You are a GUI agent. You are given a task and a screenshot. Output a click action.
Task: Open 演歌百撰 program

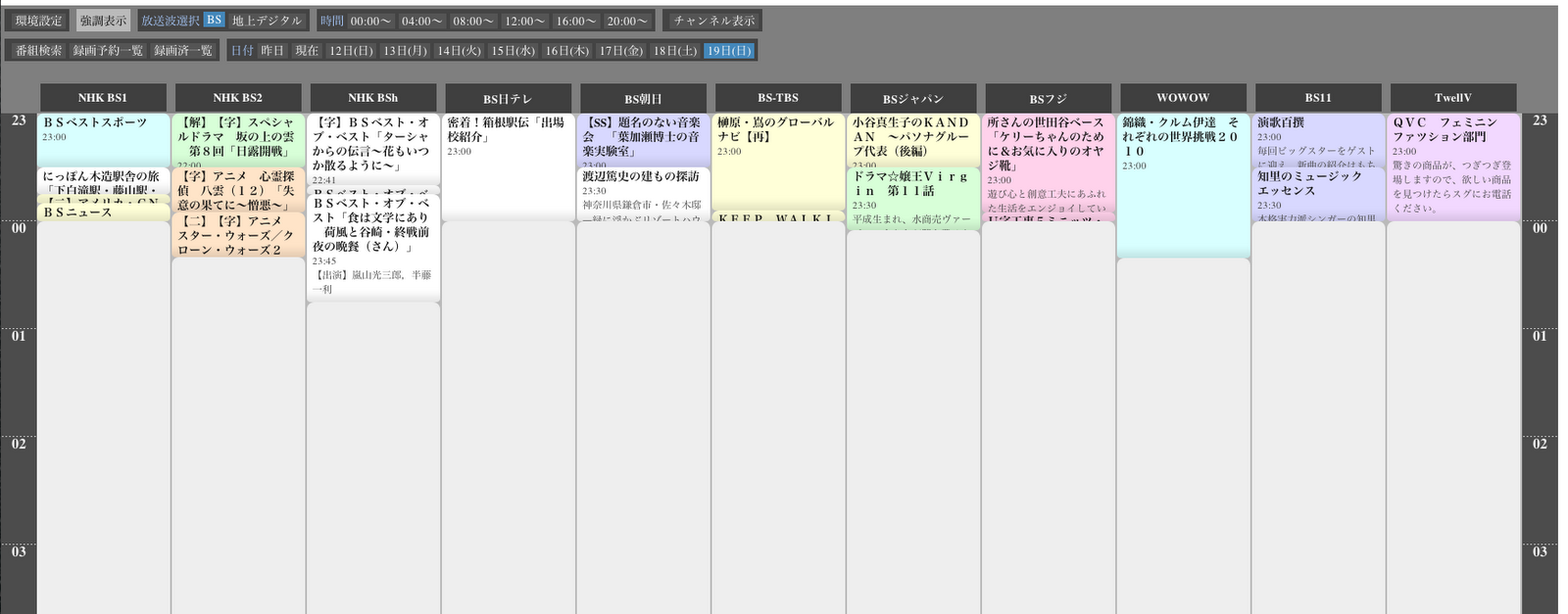(x=1318, y=140)
